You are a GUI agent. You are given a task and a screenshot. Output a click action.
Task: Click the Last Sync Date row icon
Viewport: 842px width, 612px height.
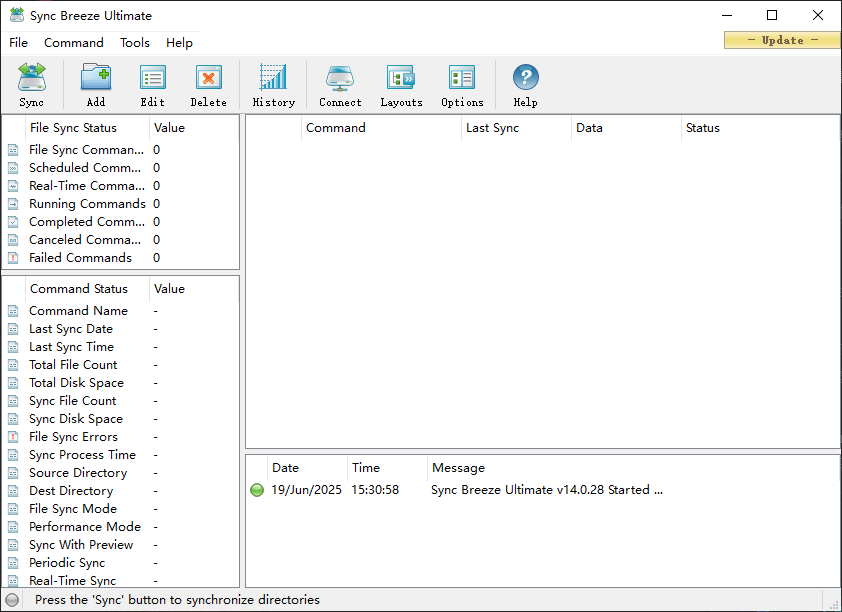point(13,329)
